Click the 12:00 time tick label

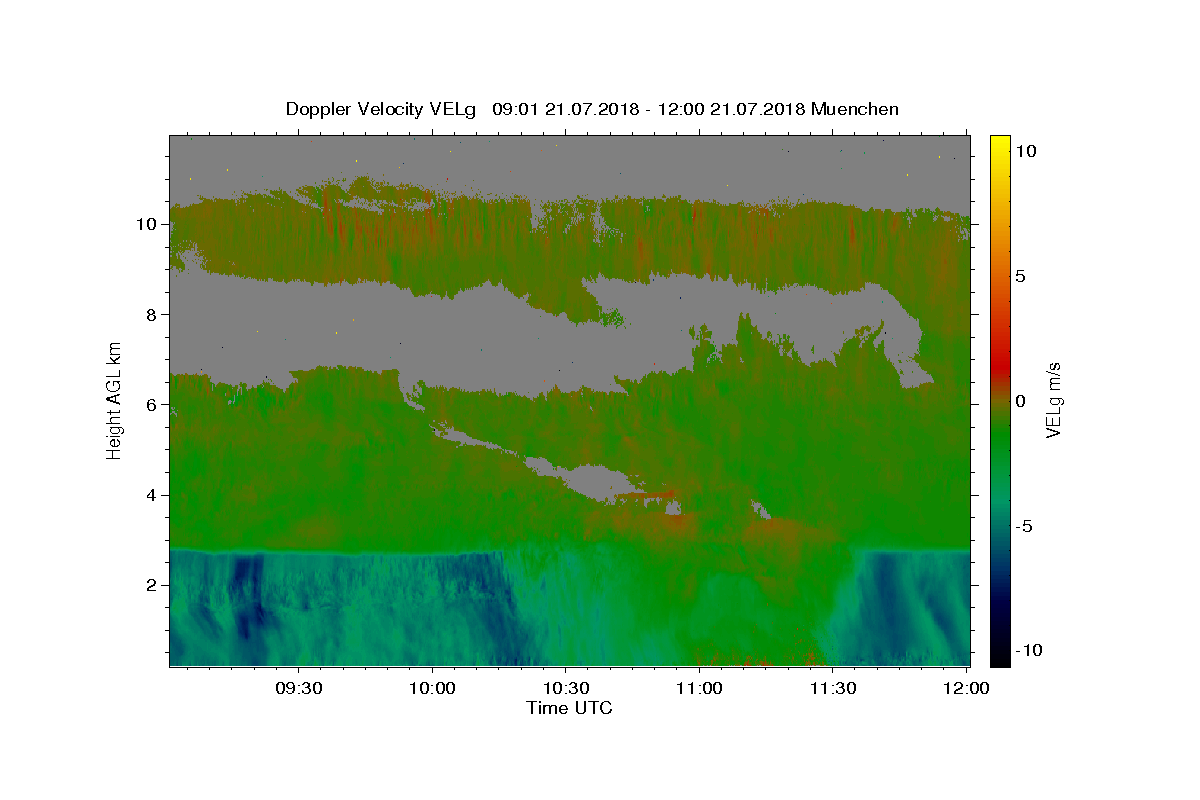click(x=966, y=689)
